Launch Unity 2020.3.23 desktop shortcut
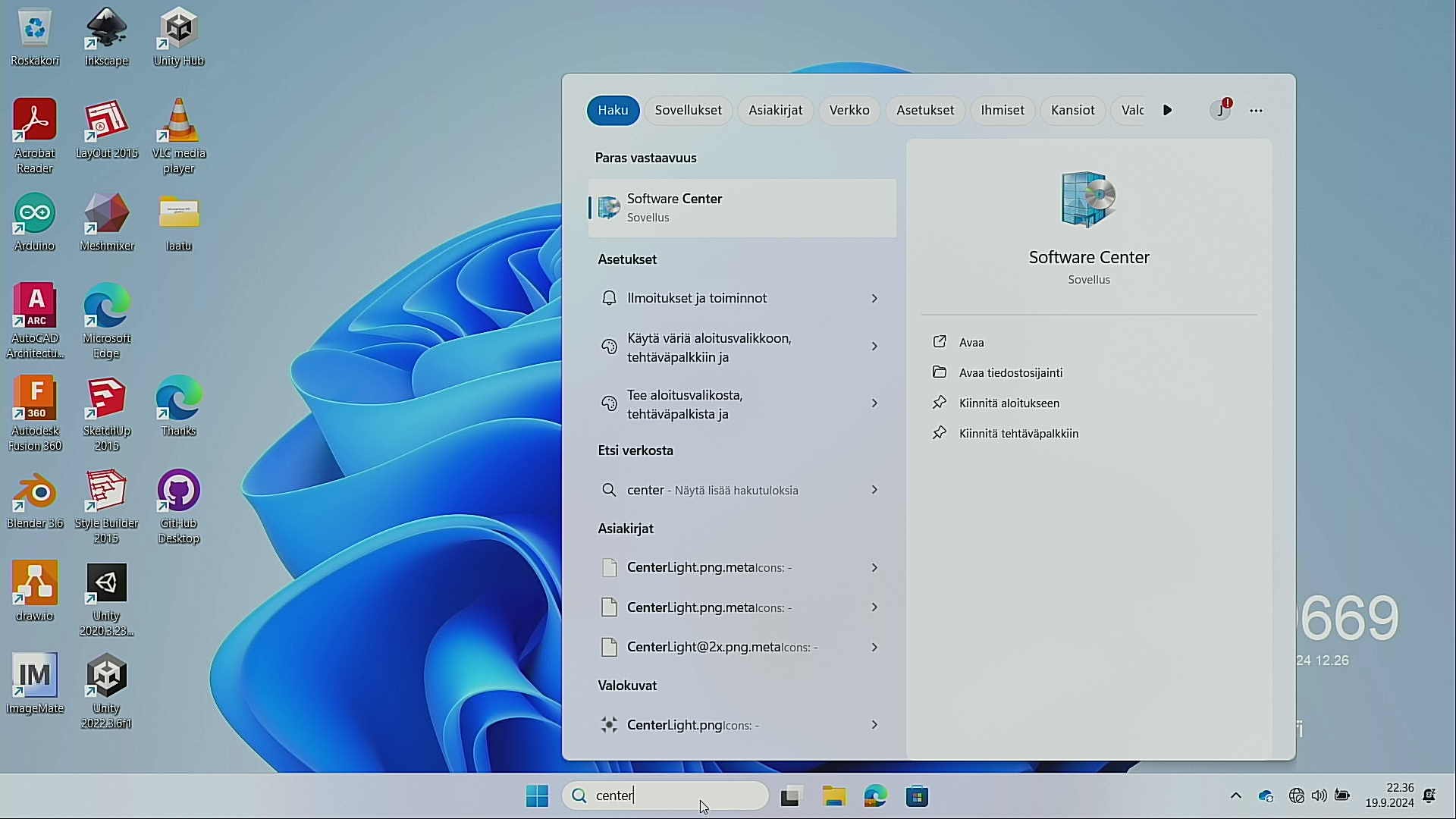Viewport: 1456px width, 819px height. click(x=106, y=599)
